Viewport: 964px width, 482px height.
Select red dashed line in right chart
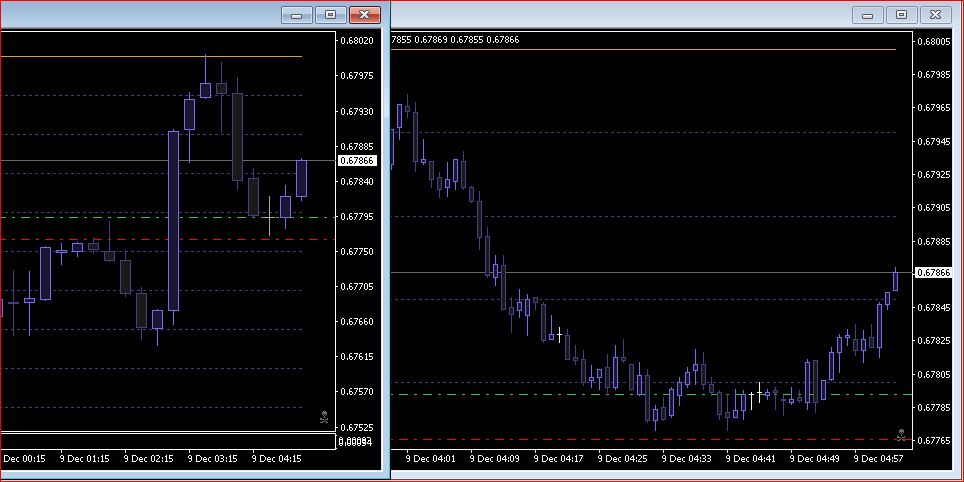point(652,439)
